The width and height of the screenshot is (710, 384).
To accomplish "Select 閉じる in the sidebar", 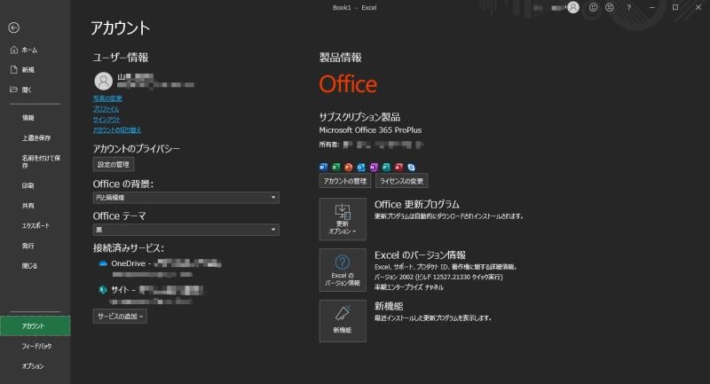I will (29, 266).
